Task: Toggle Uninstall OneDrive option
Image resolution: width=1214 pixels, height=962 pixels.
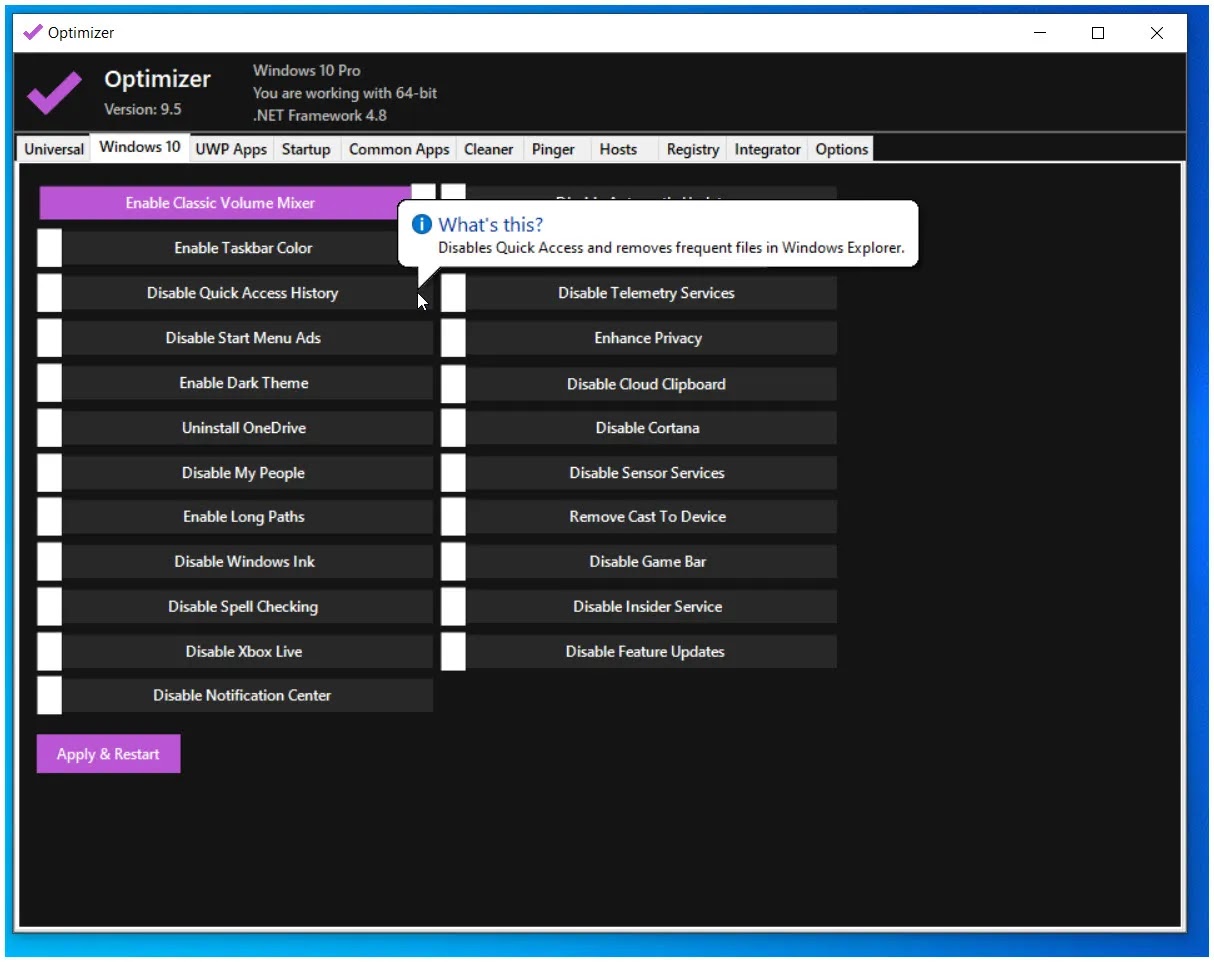Action: 235,428
